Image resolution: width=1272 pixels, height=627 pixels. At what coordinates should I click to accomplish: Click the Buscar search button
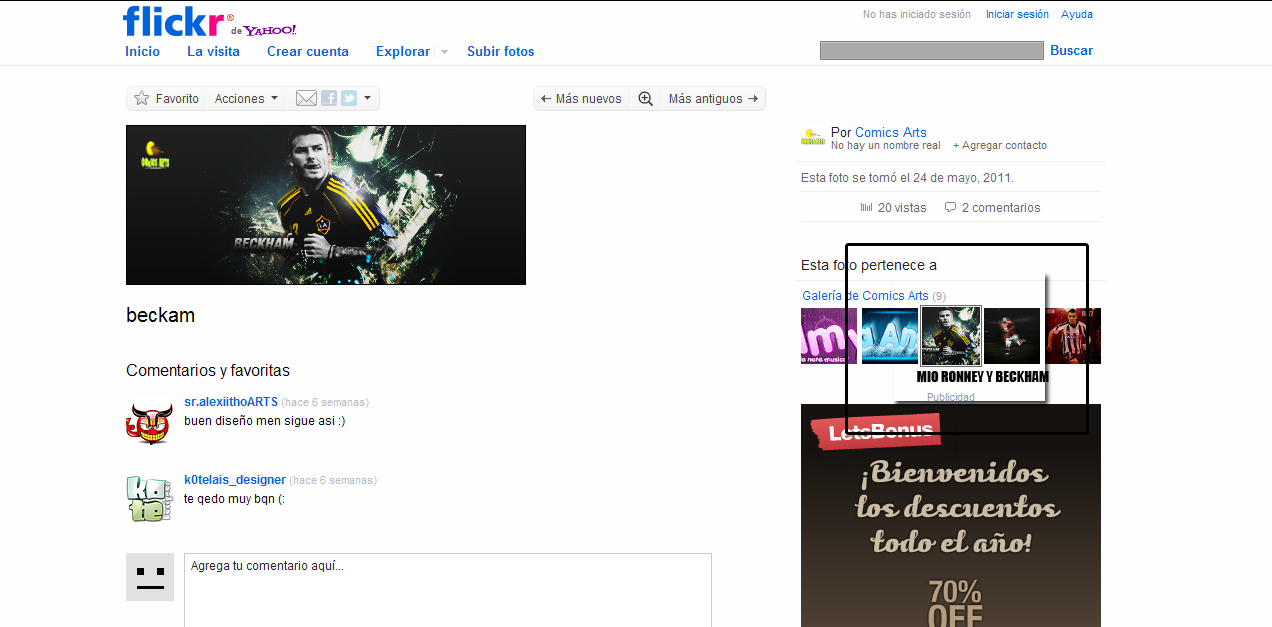(1071, 50)
